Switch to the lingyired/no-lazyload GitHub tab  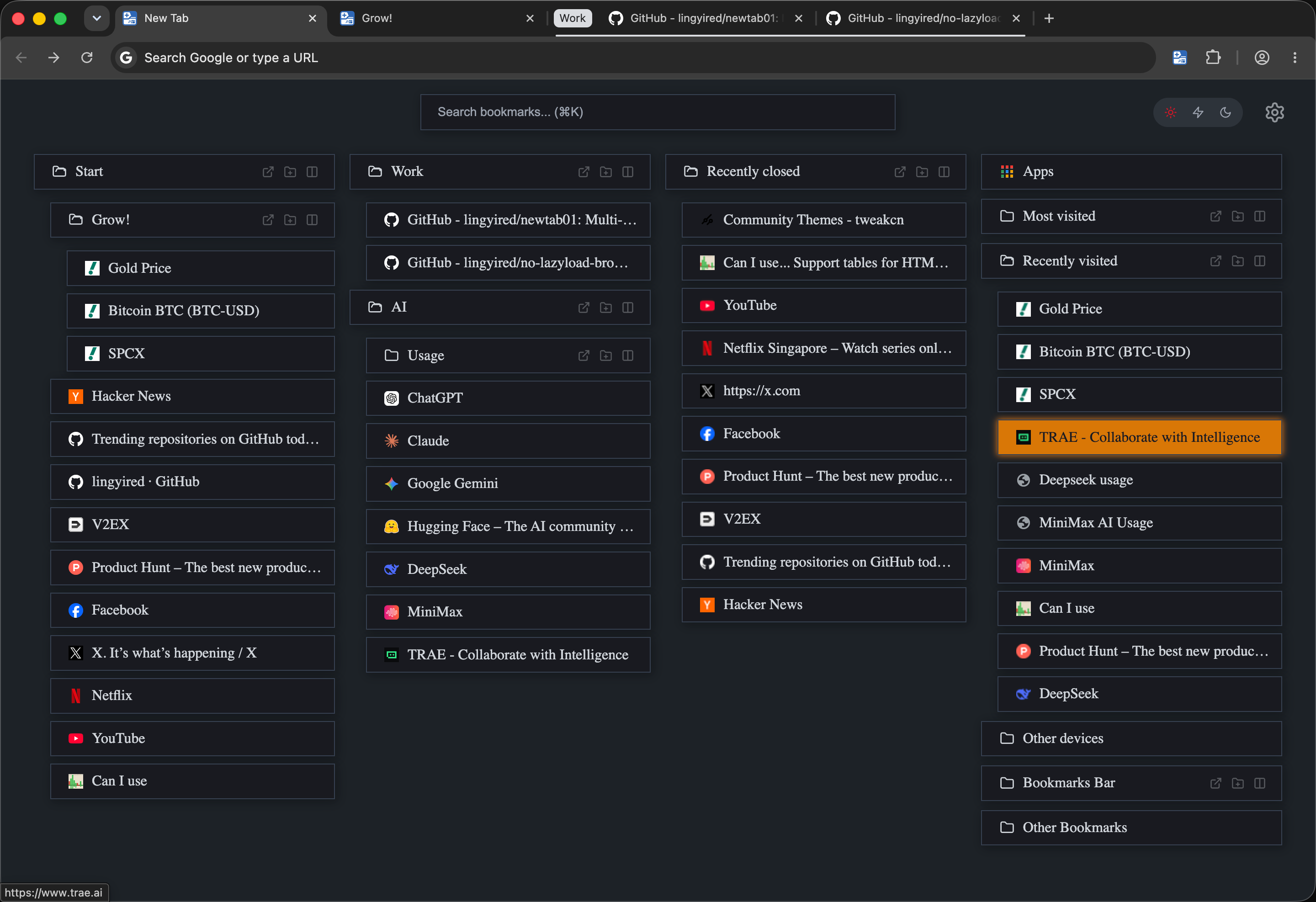pyautogui.click(x=923, y=19)
